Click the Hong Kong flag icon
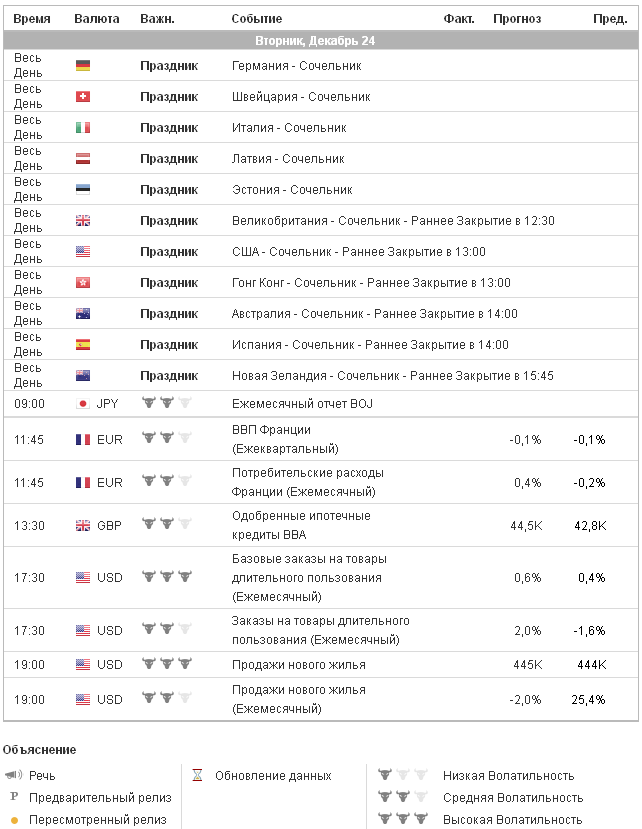Viewport: 642px width, 829px height. coord(83,283)
